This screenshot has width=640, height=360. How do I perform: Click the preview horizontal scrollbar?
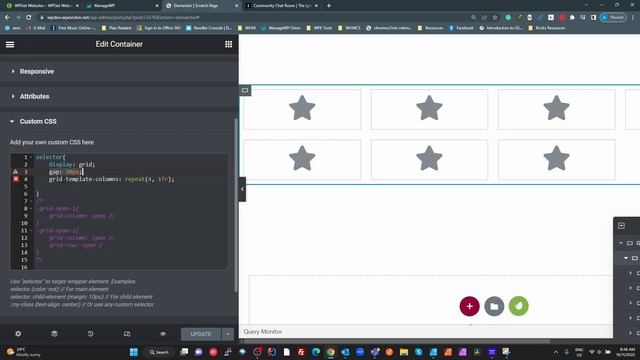pos(396,341)
